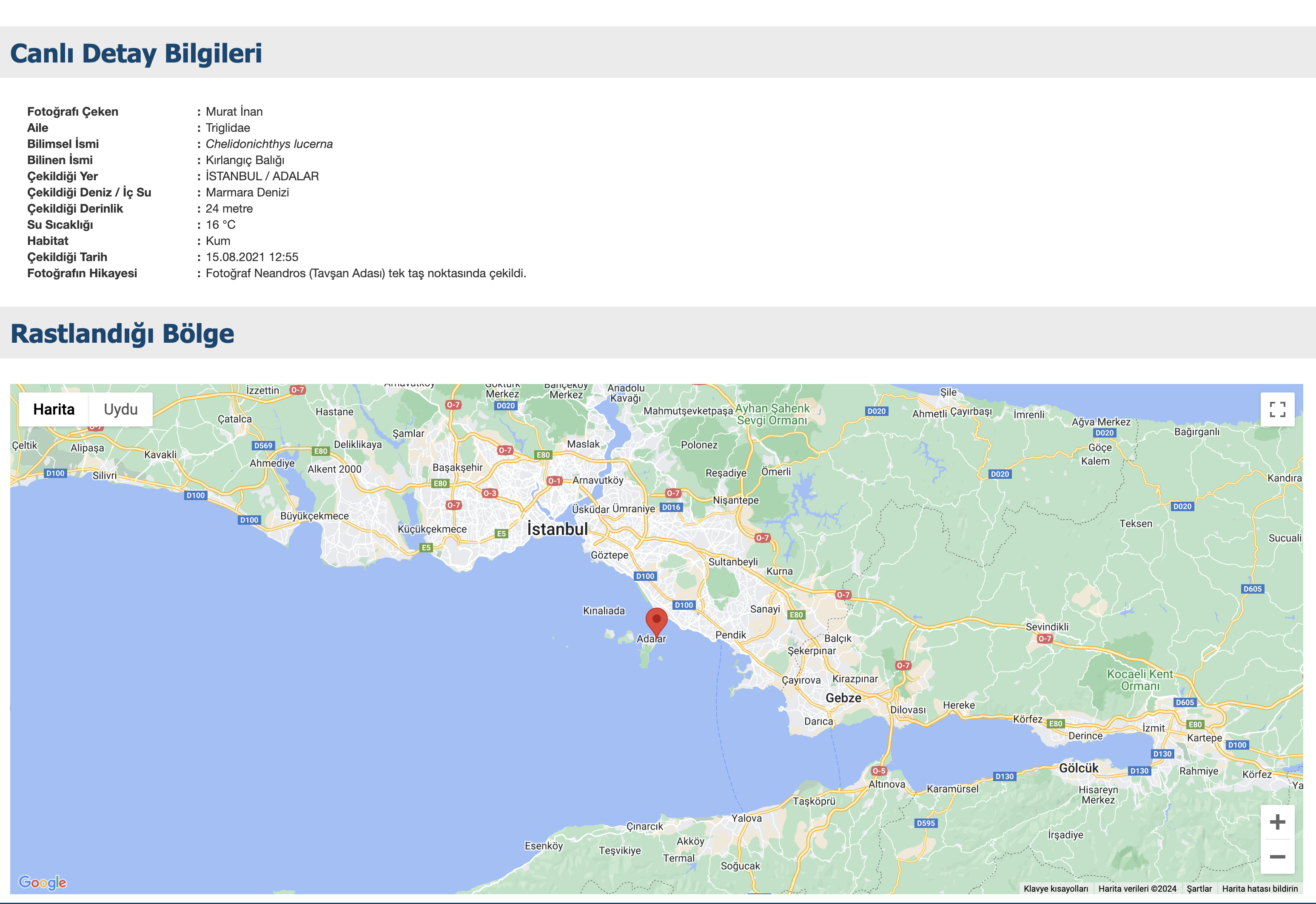Image resolution: width=1316 pixels, height=904 pixels.
Task: Click the Kınalıada island label
Action: [604, 611]
